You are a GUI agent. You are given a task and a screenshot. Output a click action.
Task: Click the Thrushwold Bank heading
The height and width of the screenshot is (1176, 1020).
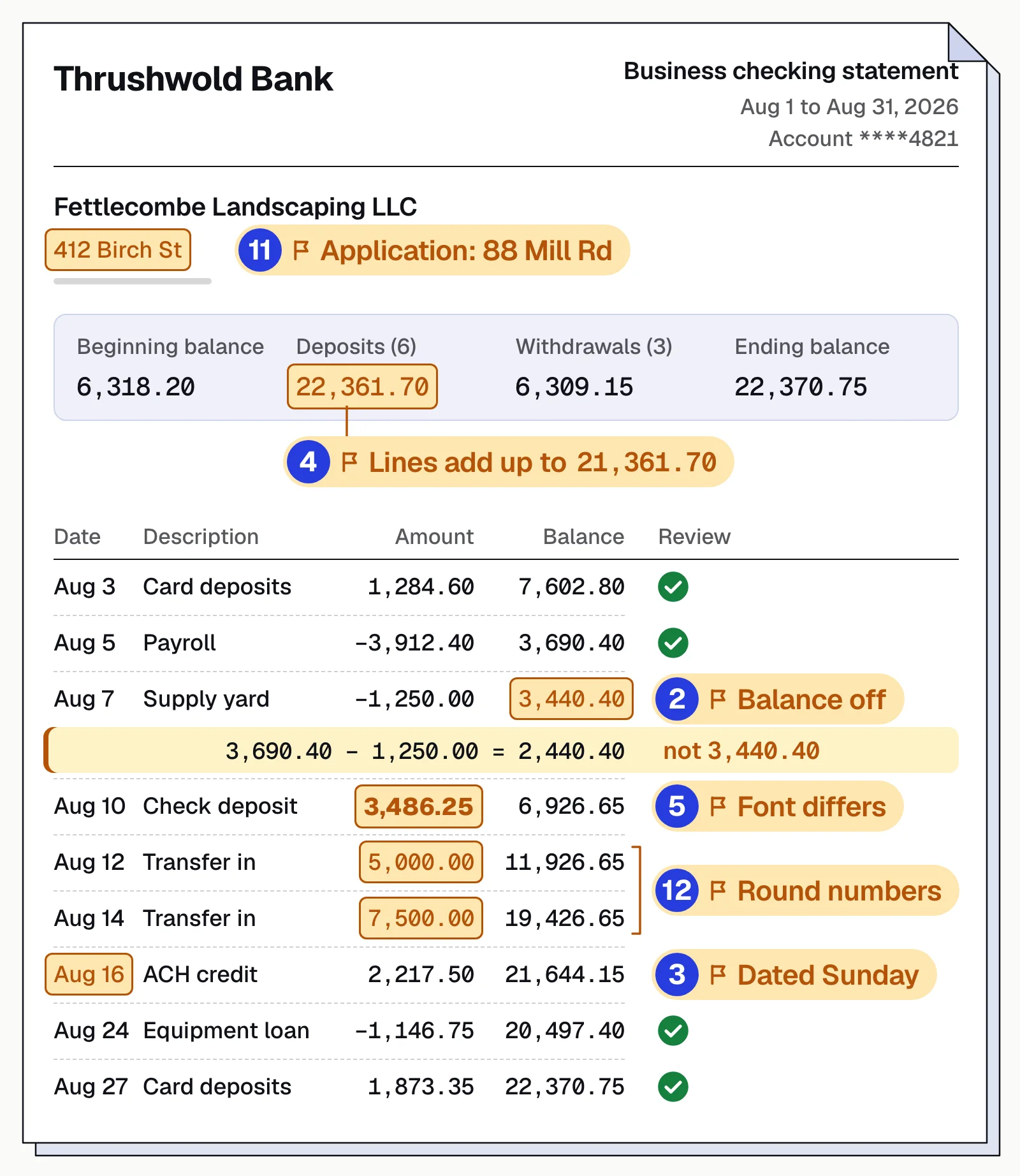tap(193, 79)
